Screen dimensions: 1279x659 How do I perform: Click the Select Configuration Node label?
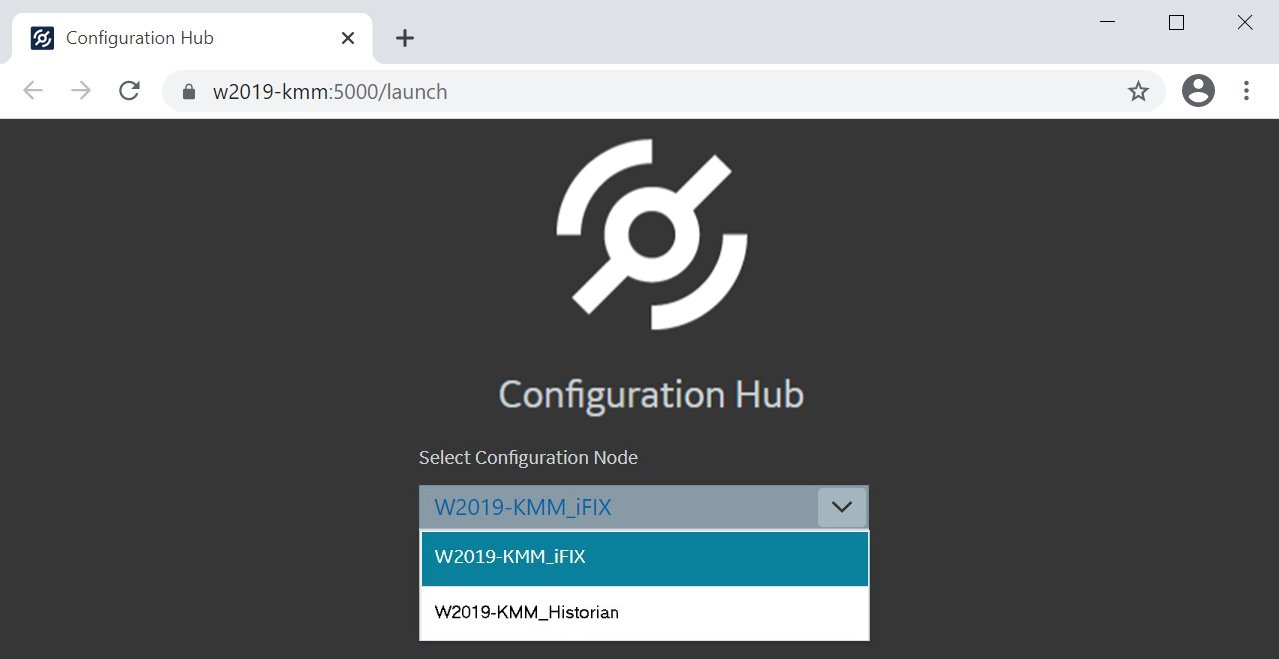[x=528, y=457]
